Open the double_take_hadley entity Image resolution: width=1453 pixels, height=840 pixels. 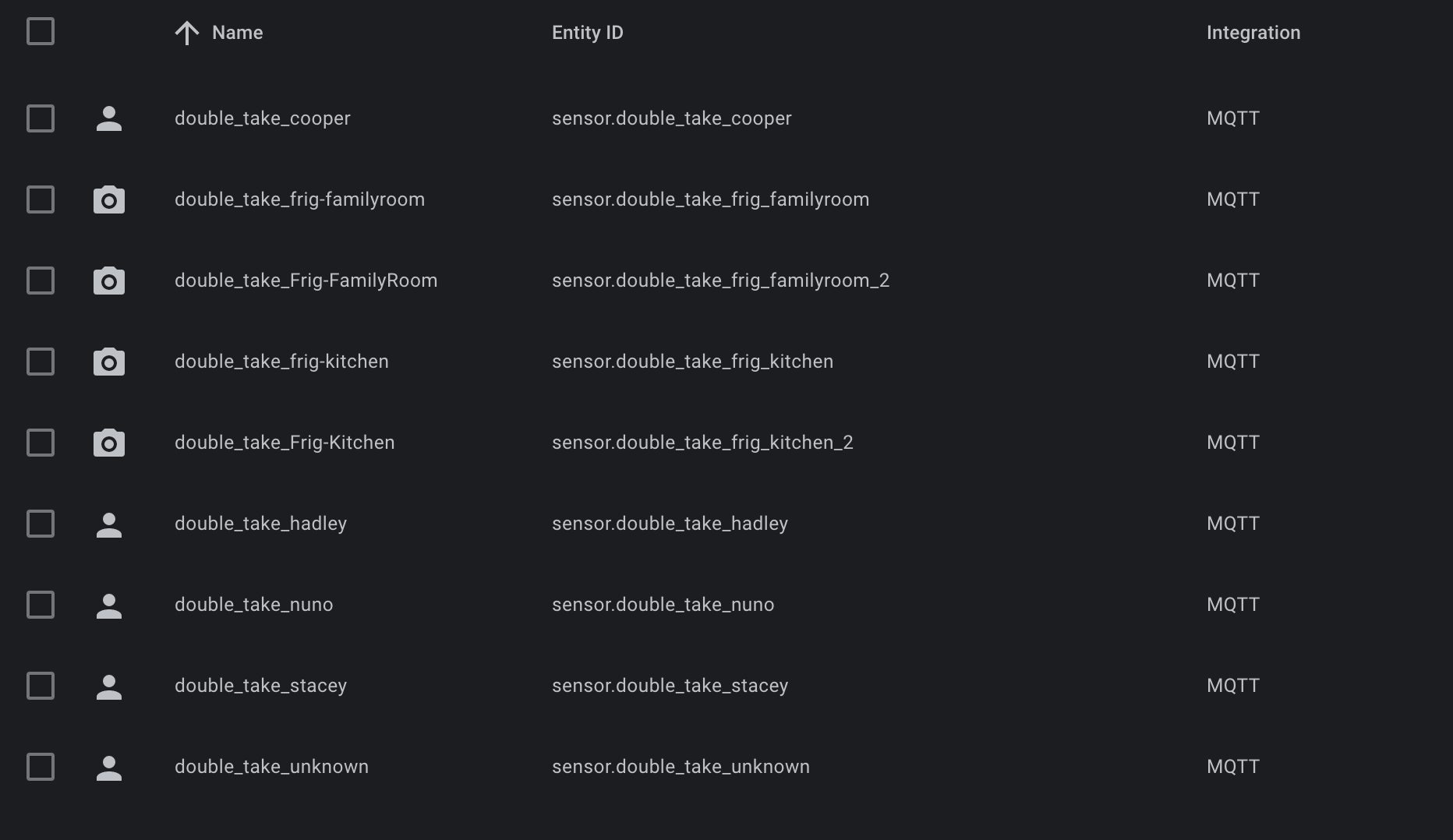point(260,524)
